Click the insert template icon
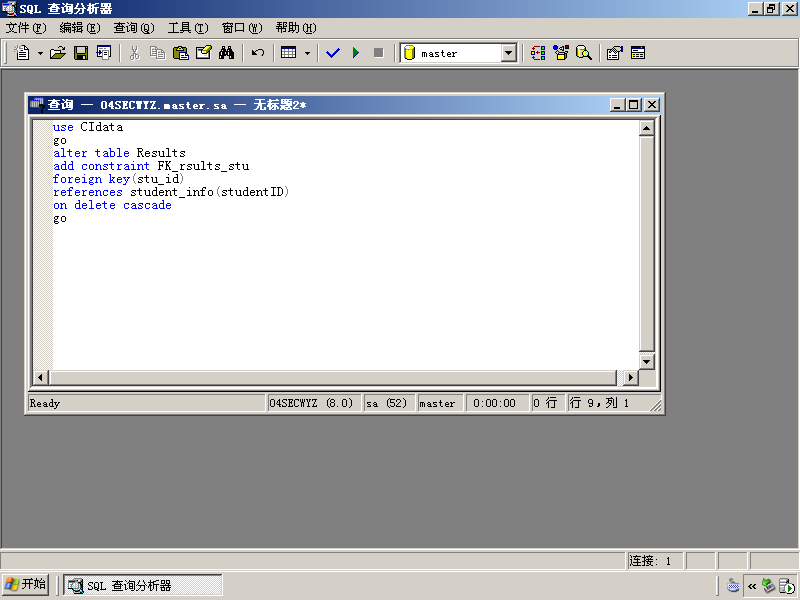The height and width of the screenshot is (600, 800). point(104,53)
